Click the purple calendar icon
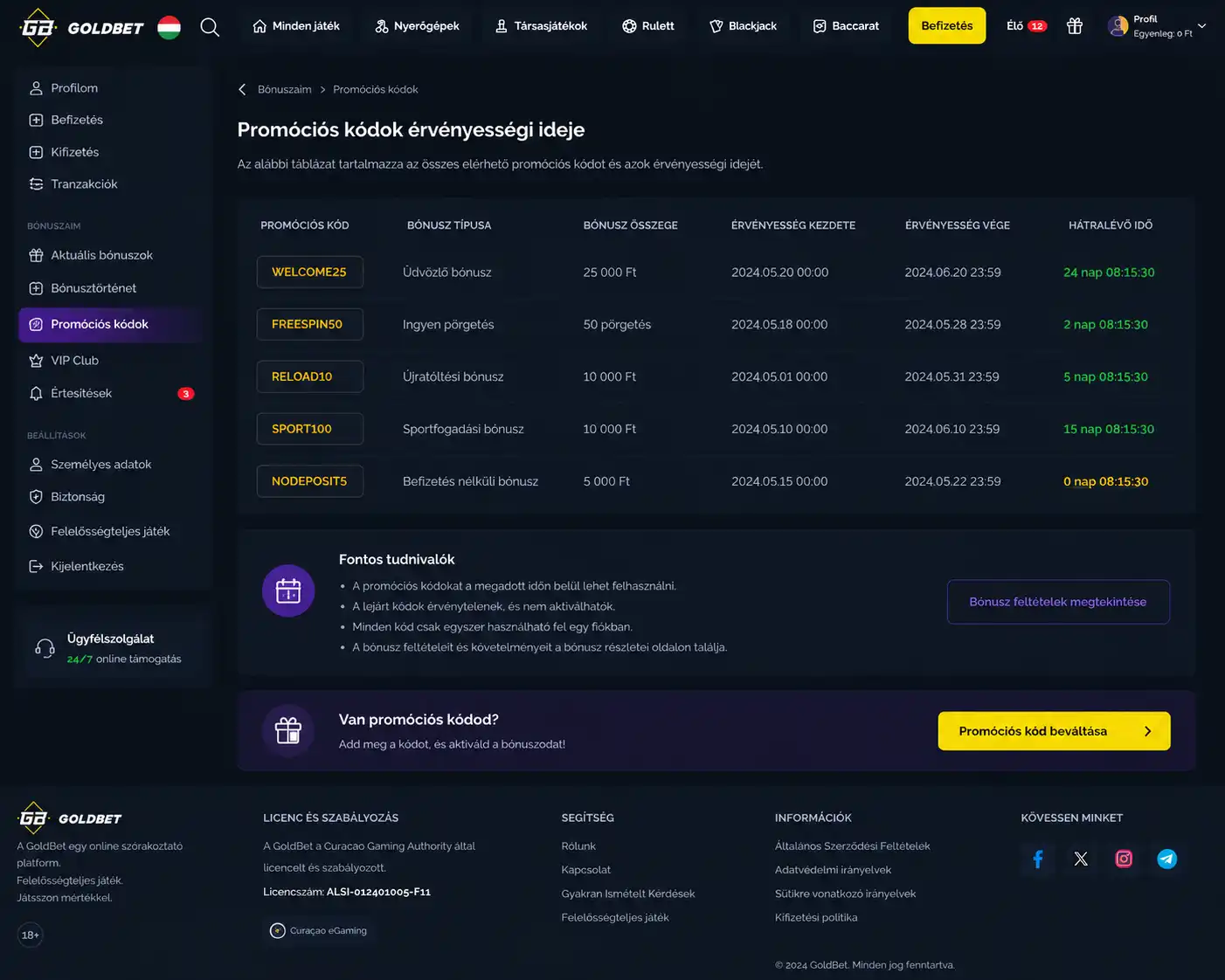1225x980 pixels. click(288, 591)
